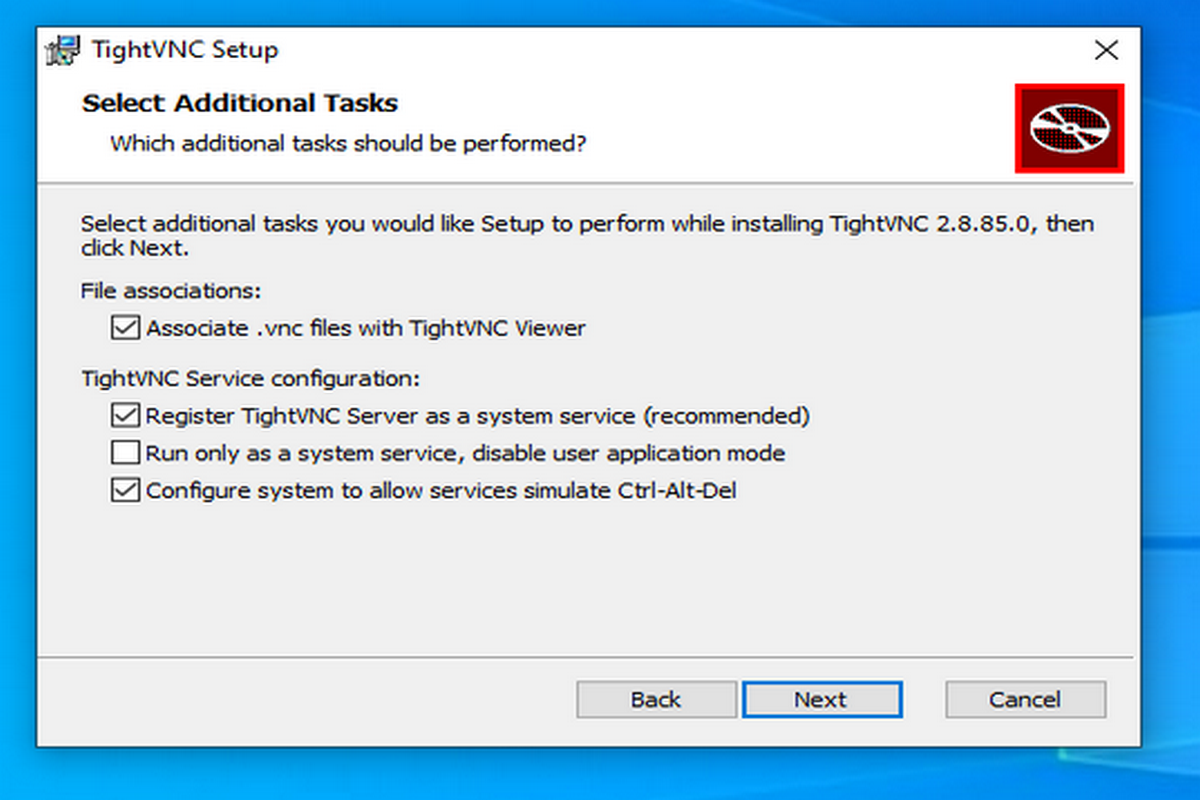The height and width of the screenshot is (800, 1200).
Task: Close the TightVNC Setup window
Action: (1106, 50)
